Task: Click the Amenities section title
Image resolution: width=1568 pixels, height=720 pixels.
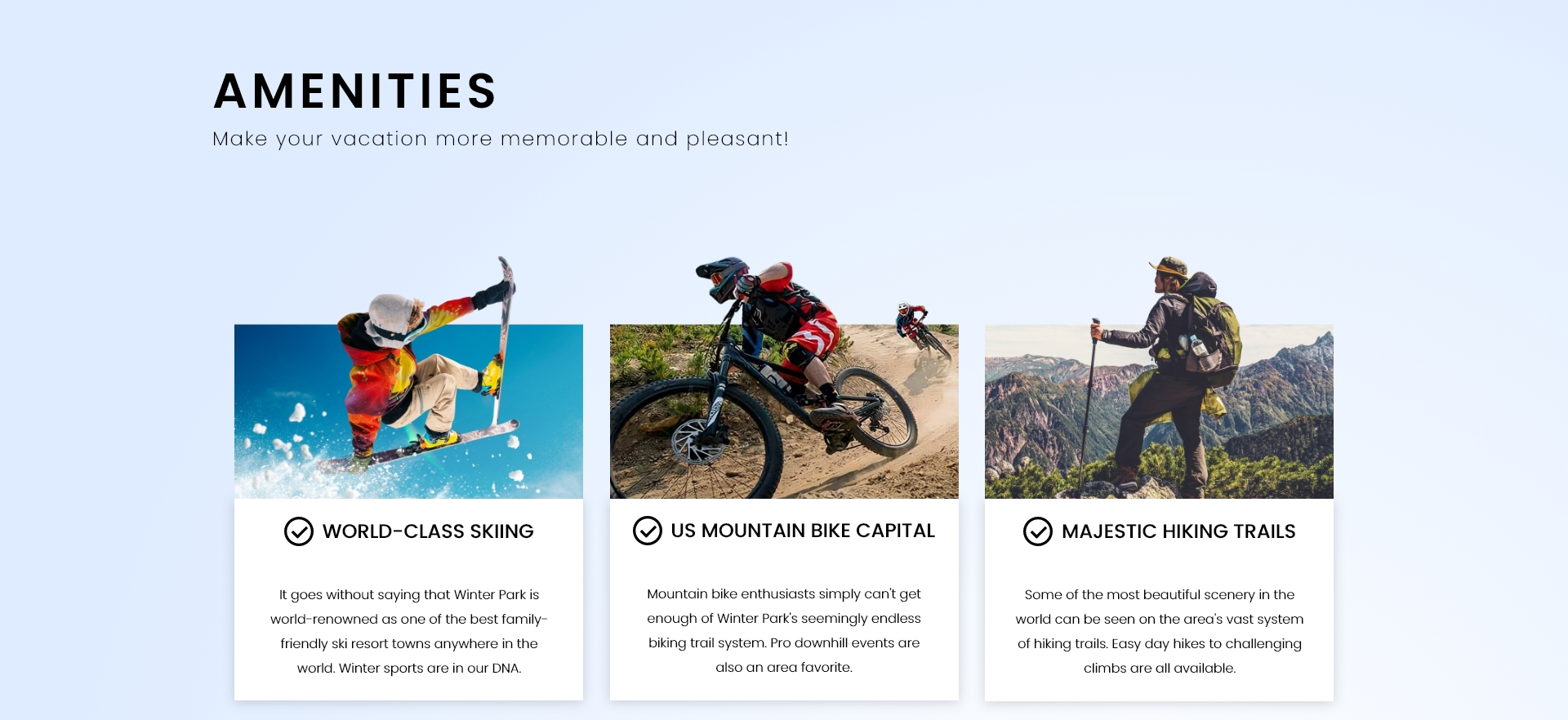Action: point(355,91)
